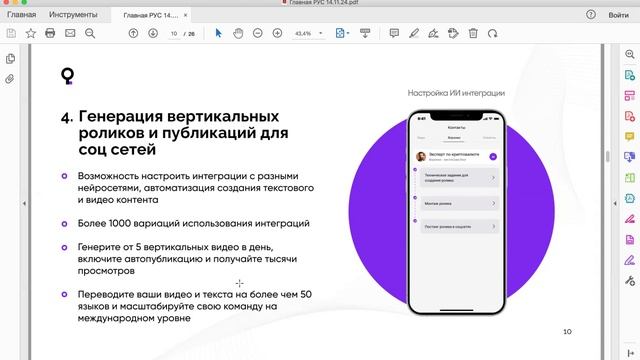Screen dimensions: 640x360
Task: Print the document with printer icon
Action: (50, 33)
